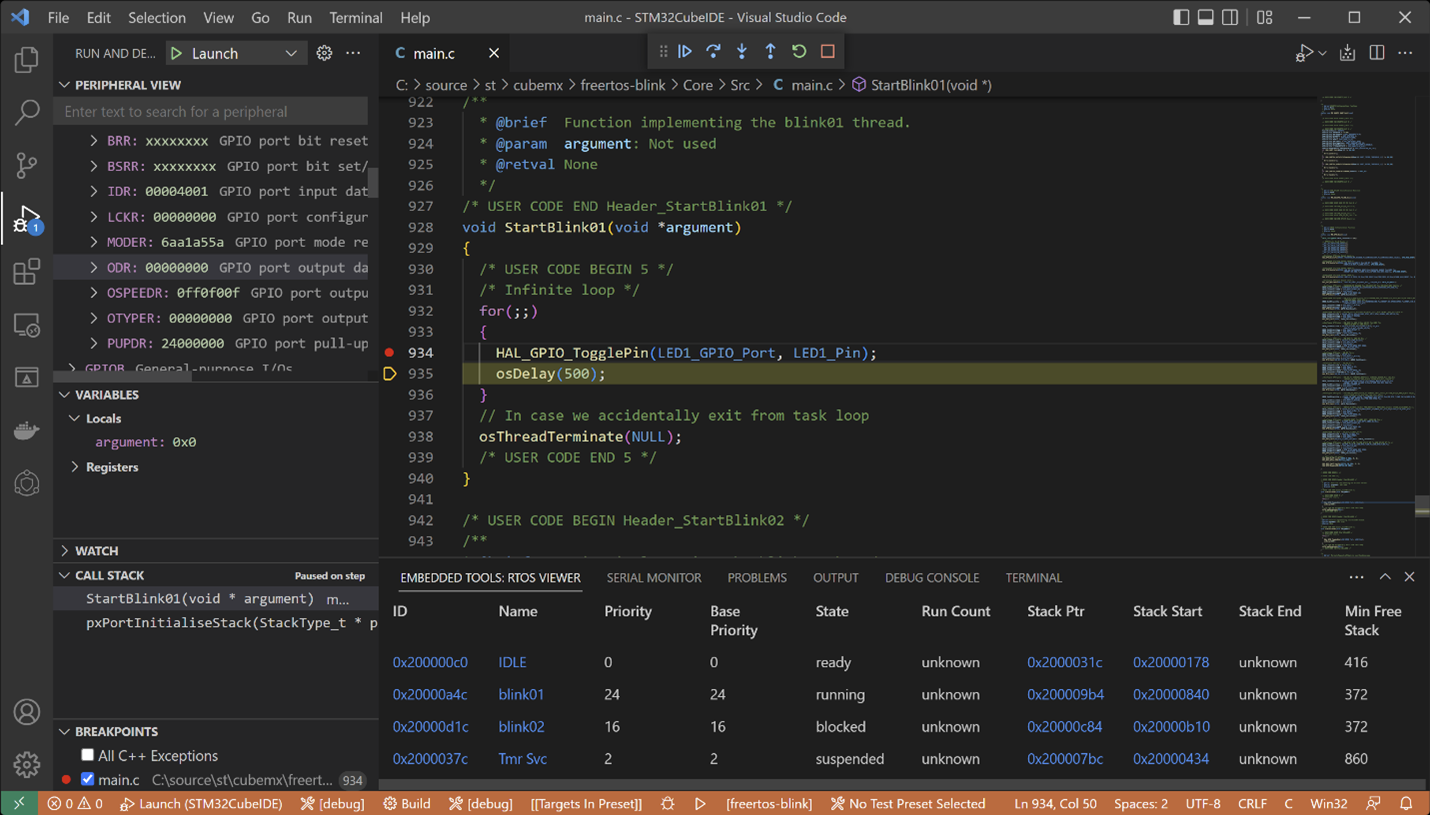Toggle primary sidebar layout icon

(1181, 17)
